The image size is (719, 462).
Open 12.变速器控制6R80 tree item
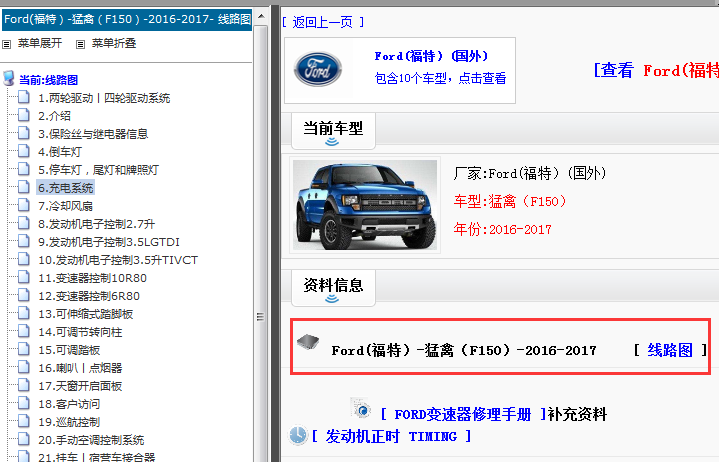89,296
